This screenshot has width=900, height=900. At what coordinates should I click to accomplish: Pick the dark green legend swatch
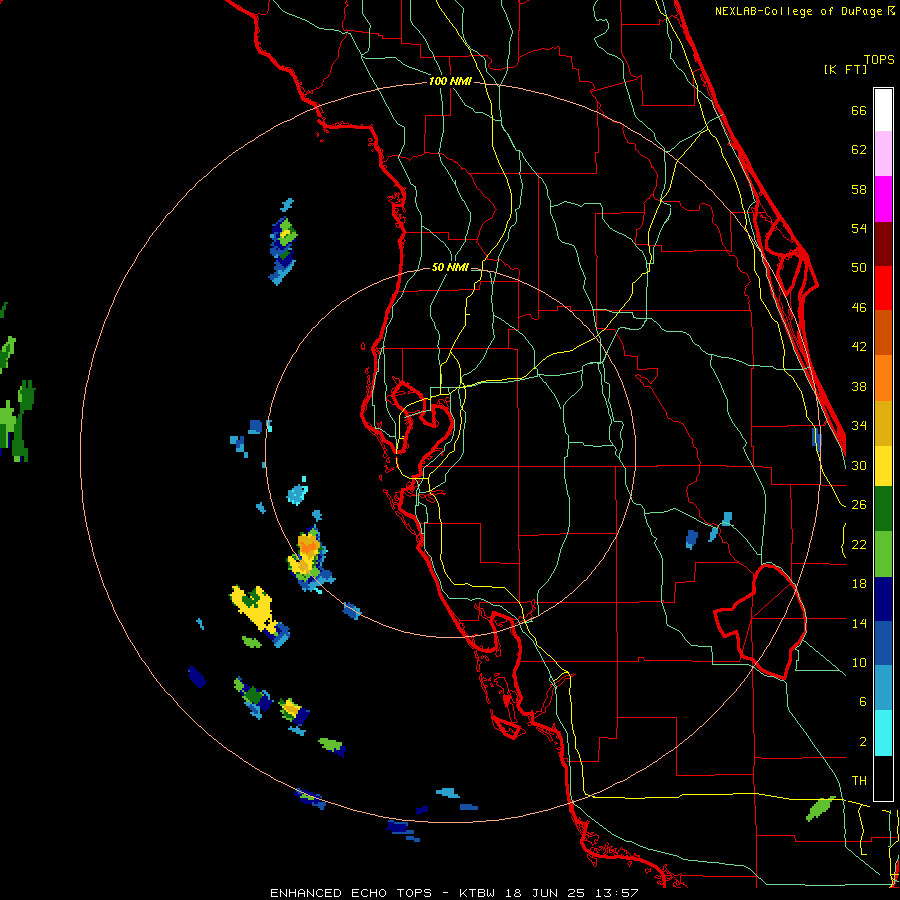(883, 509)
